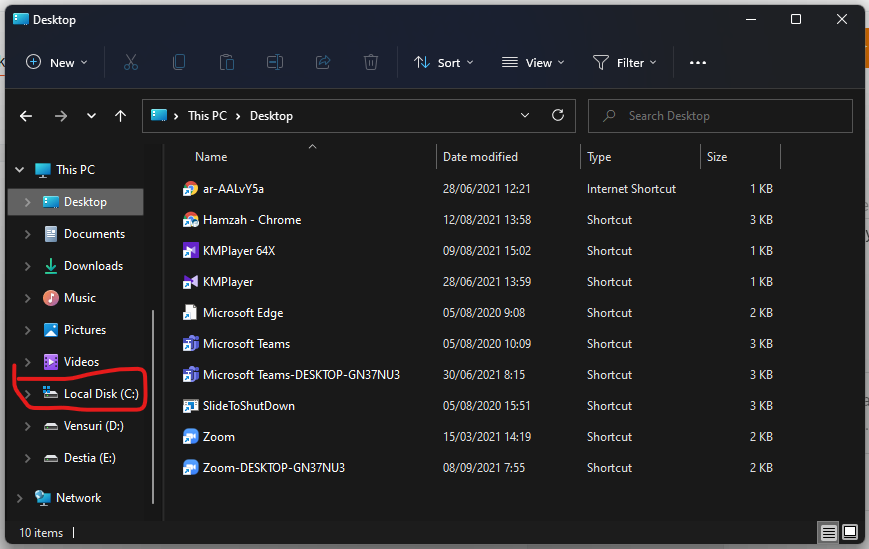
Task: Click the Music icon in sidebar
Action: click(50, 298)
